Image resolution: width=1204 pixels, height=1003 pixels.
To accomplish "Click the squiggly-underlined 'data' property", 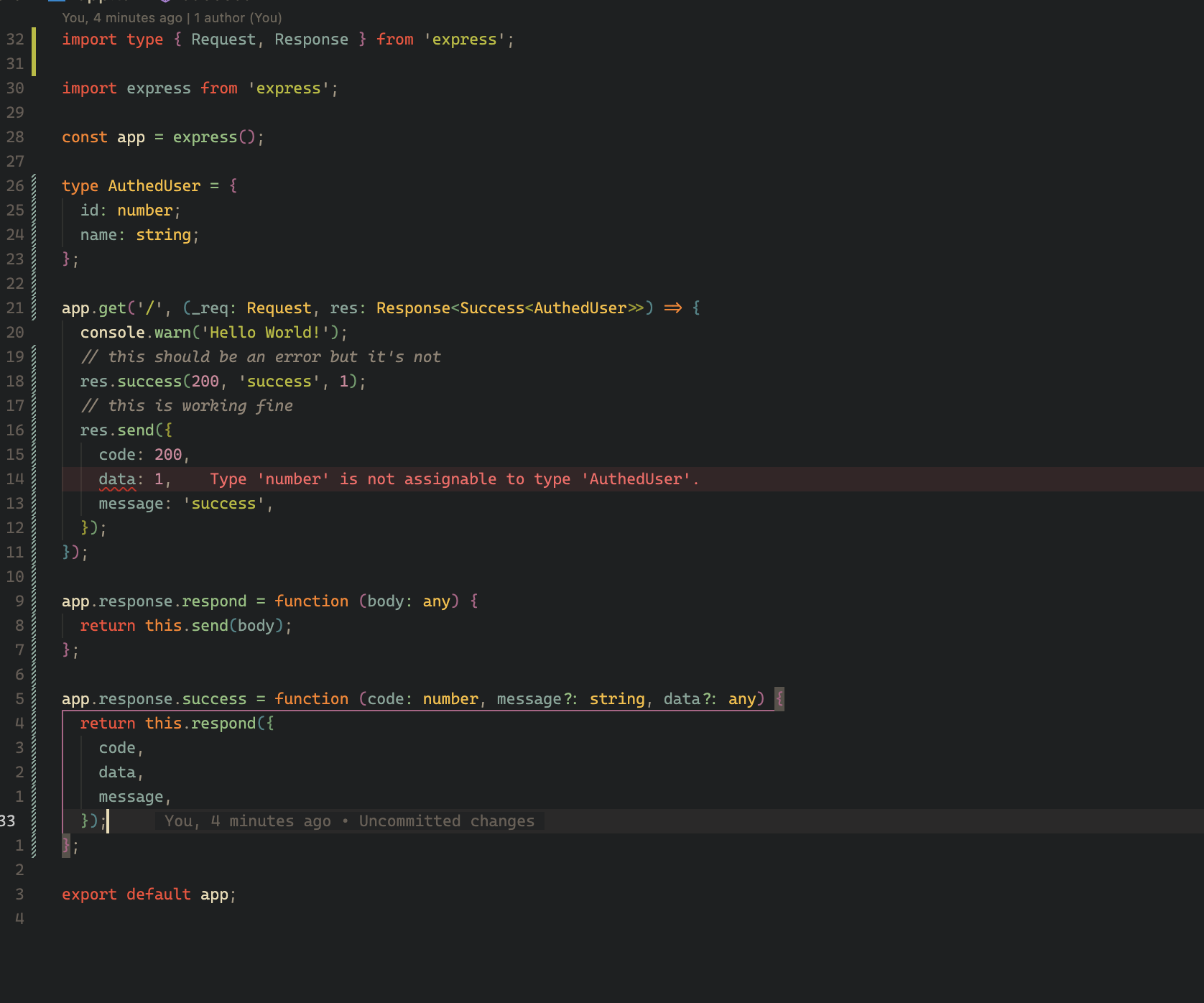I will click(117, 479).
